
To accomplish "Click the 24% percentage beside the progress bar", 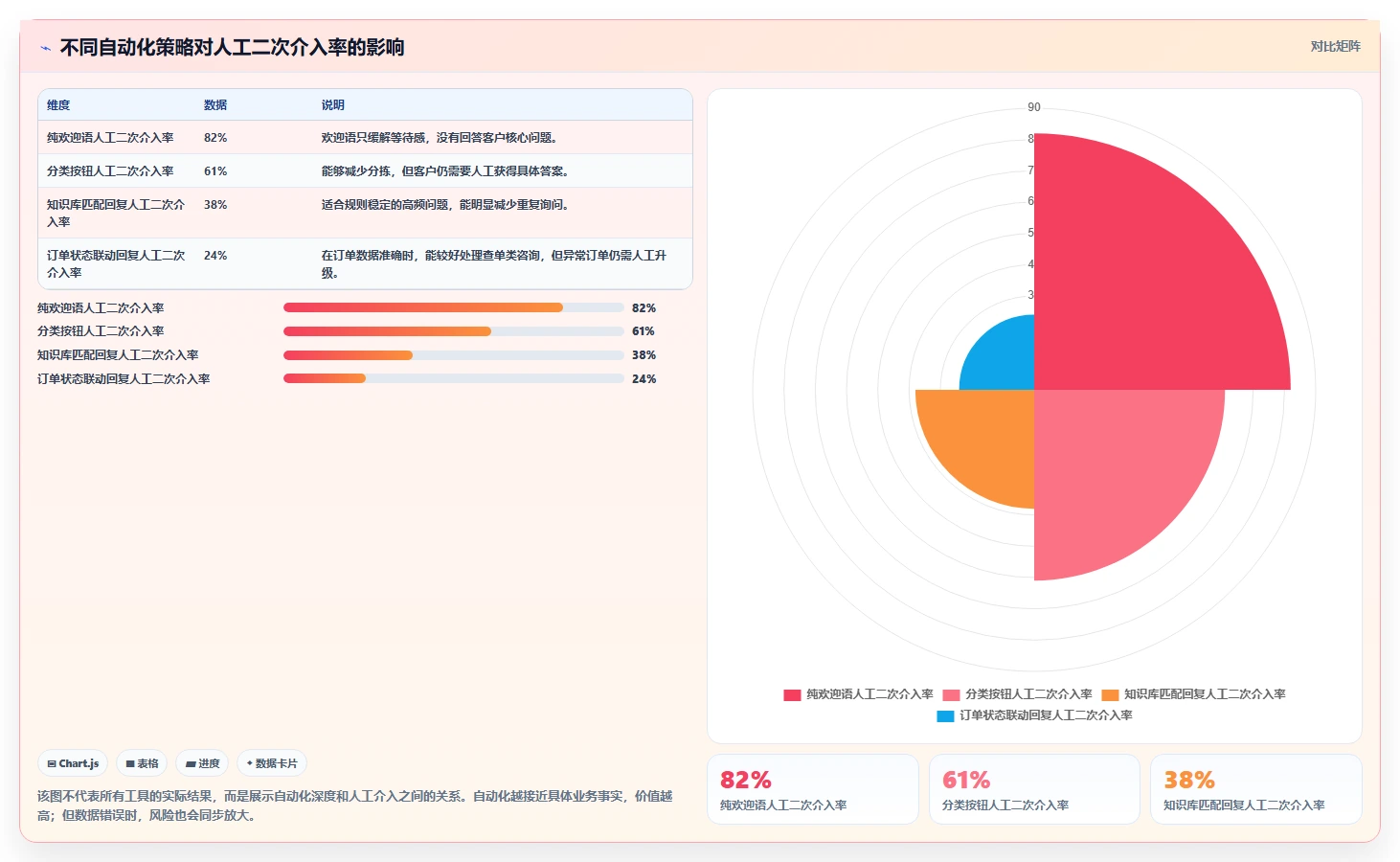I will (x=644, y=379).
